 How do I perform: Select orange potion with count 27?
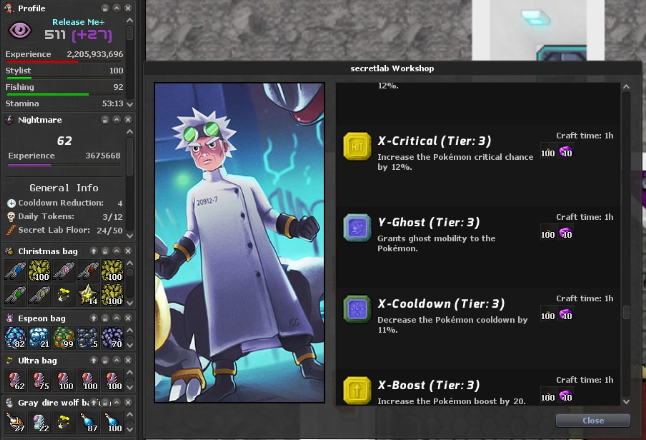pyautogui.click(x=16, y=422)
